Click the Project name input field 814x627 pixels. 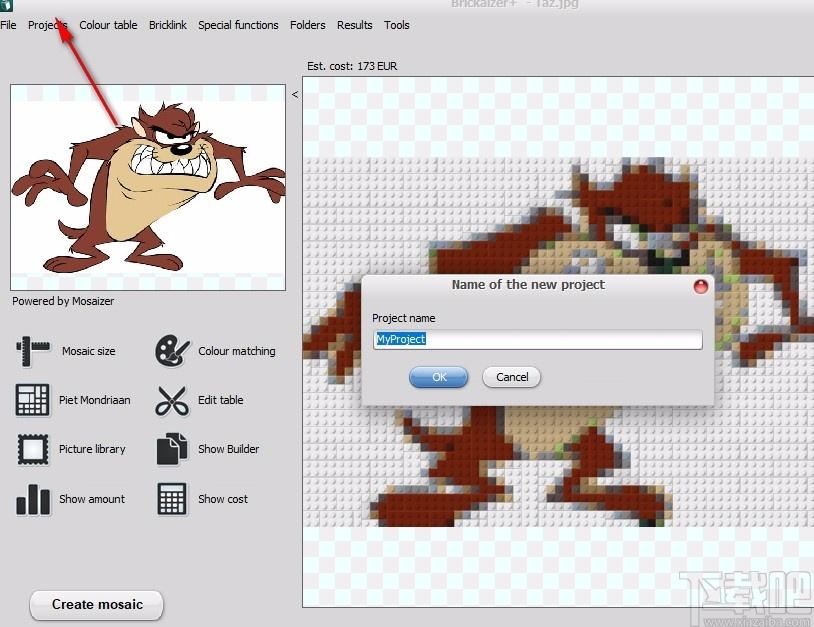[x=537, y=339]
